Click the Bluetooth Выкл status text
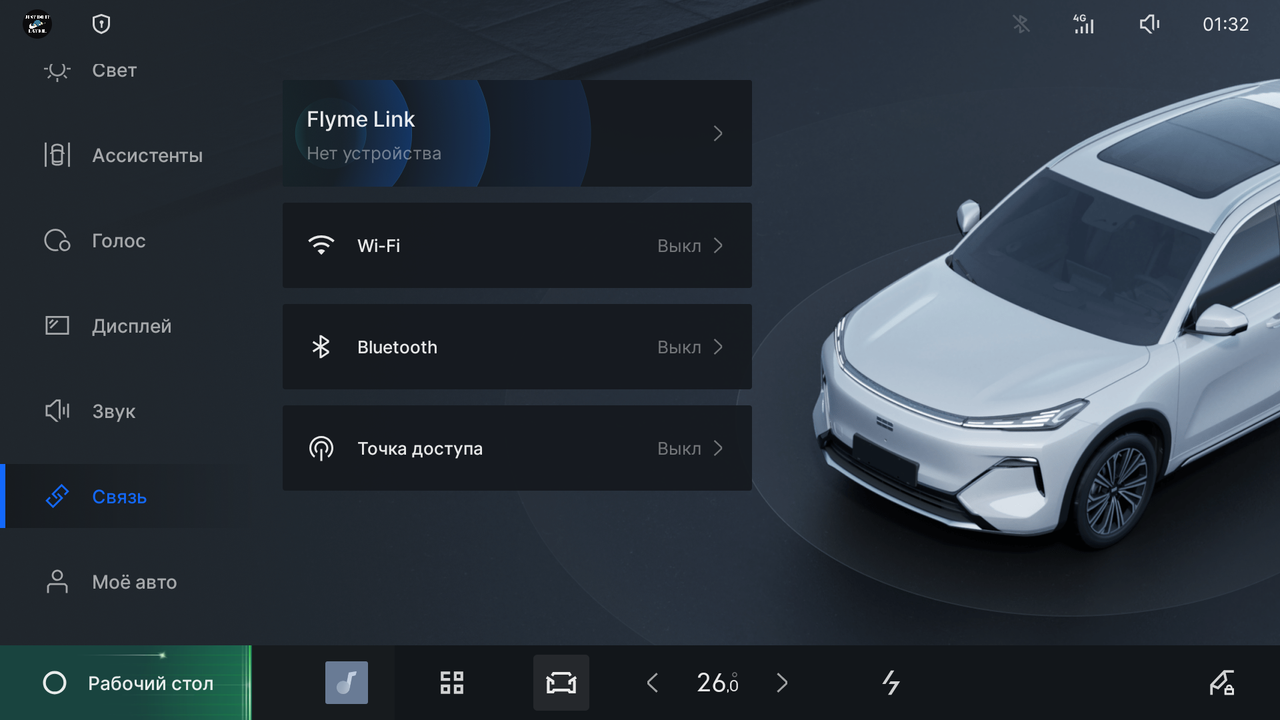The height and width of the screenshot is (720, 1280). pos(679,347)
